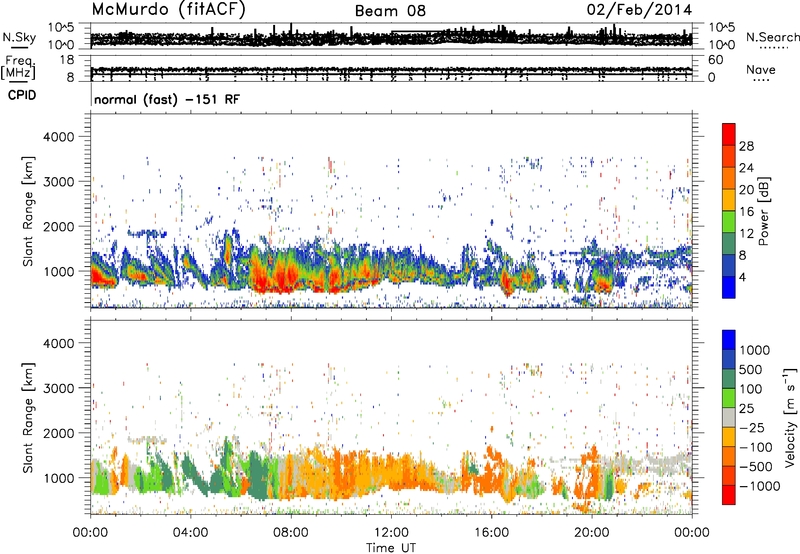Click the Freq. [MHz] axis label
This screenshot has height=554, width=800.
(18, 67)
